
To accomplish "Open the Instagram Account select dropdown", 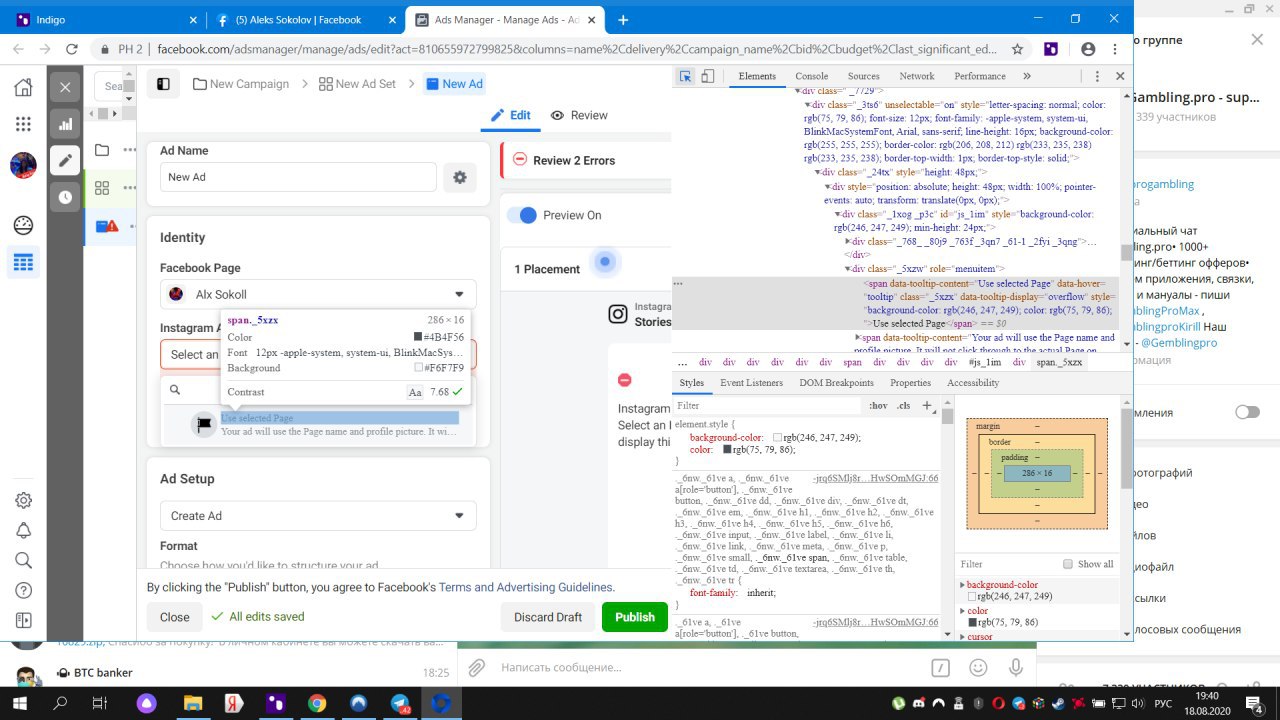I will pos(318,354).
